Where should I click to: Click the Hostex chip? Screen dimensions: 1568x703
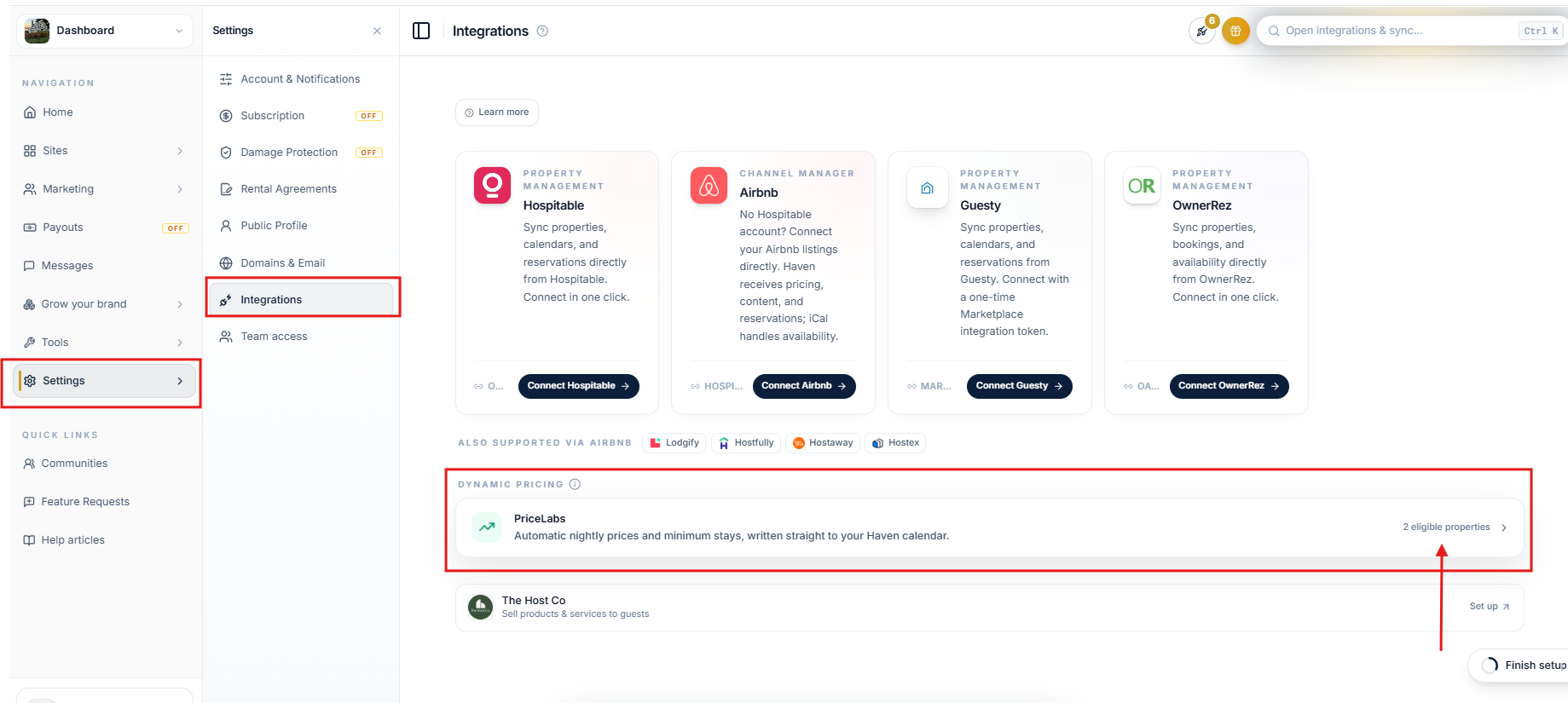pyautogui.click(x=895, y=443)
